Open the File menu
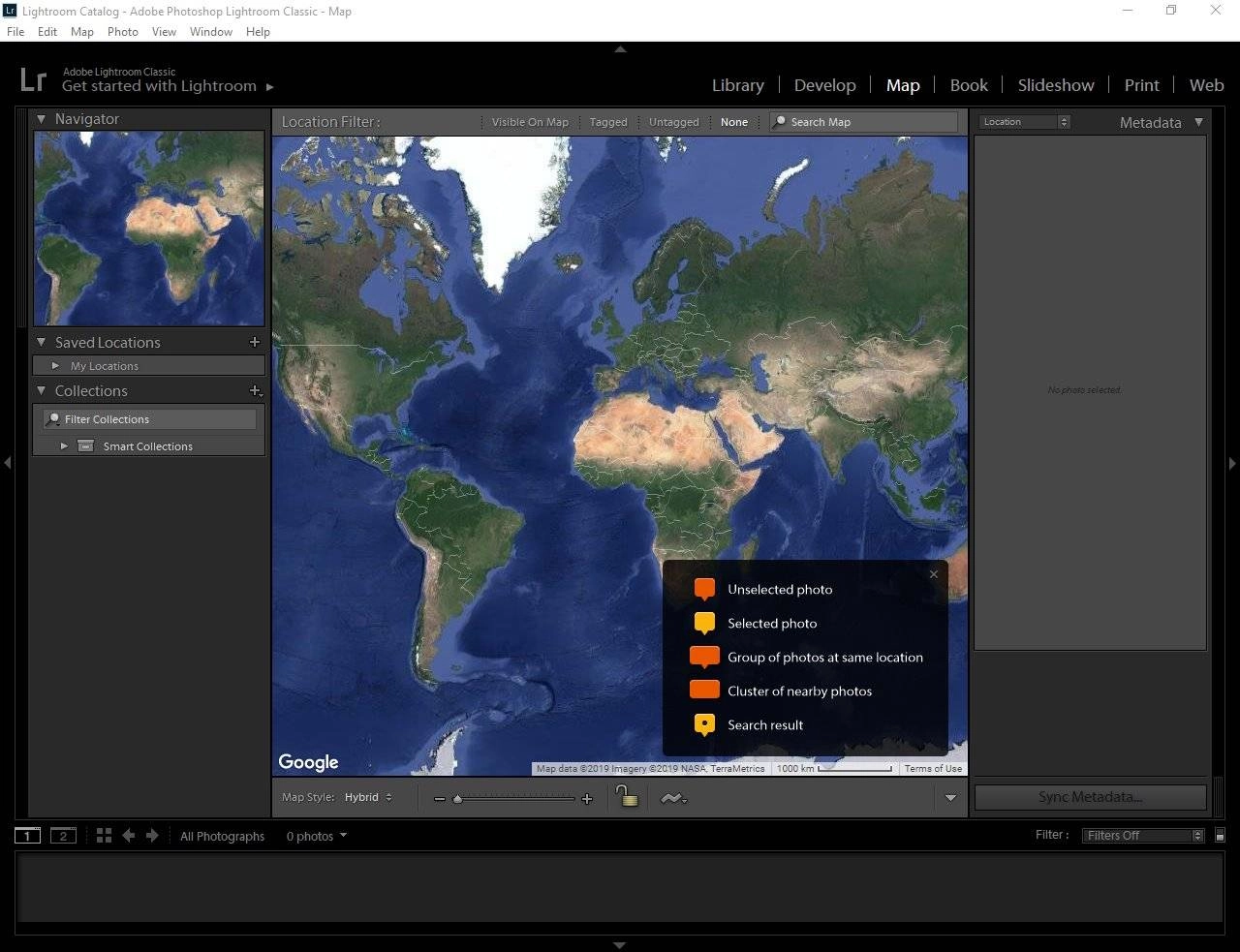The height and width of the screenshot is (952, 1240). click(x=15, y=31)
